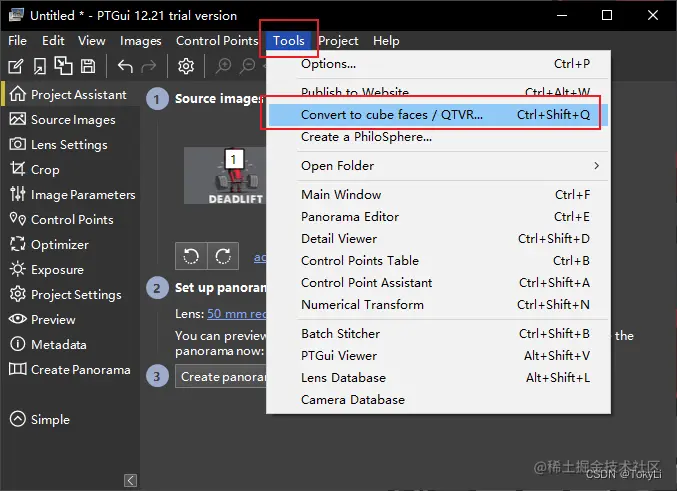Open Camera Database menu entry
Image resolution: width=677 pixels, height=491 pixels.
[438, 400]
